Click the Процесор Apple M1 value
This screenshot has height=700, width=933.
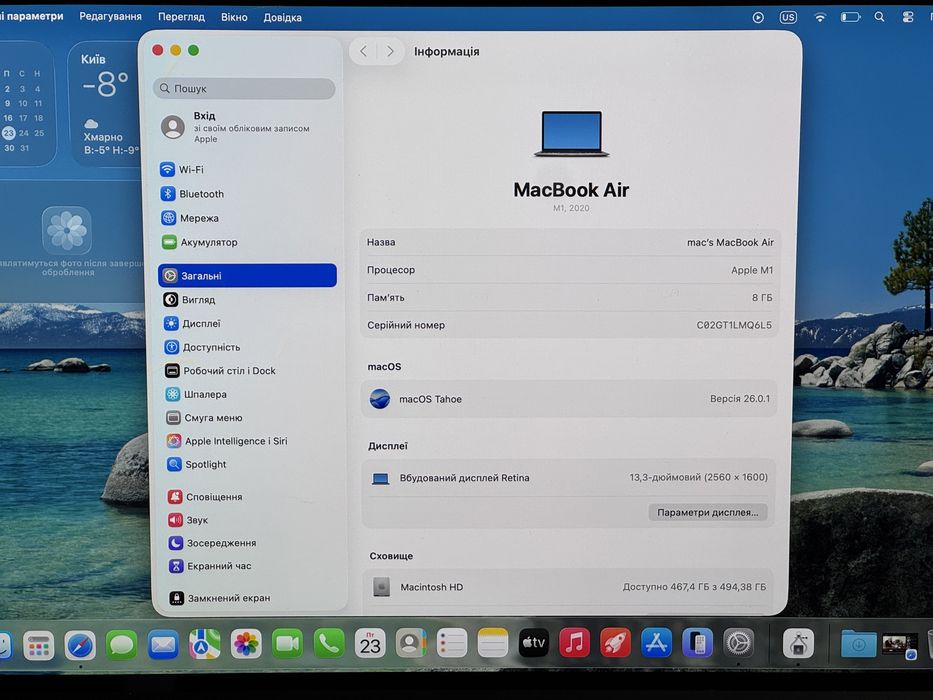(752, 270)
